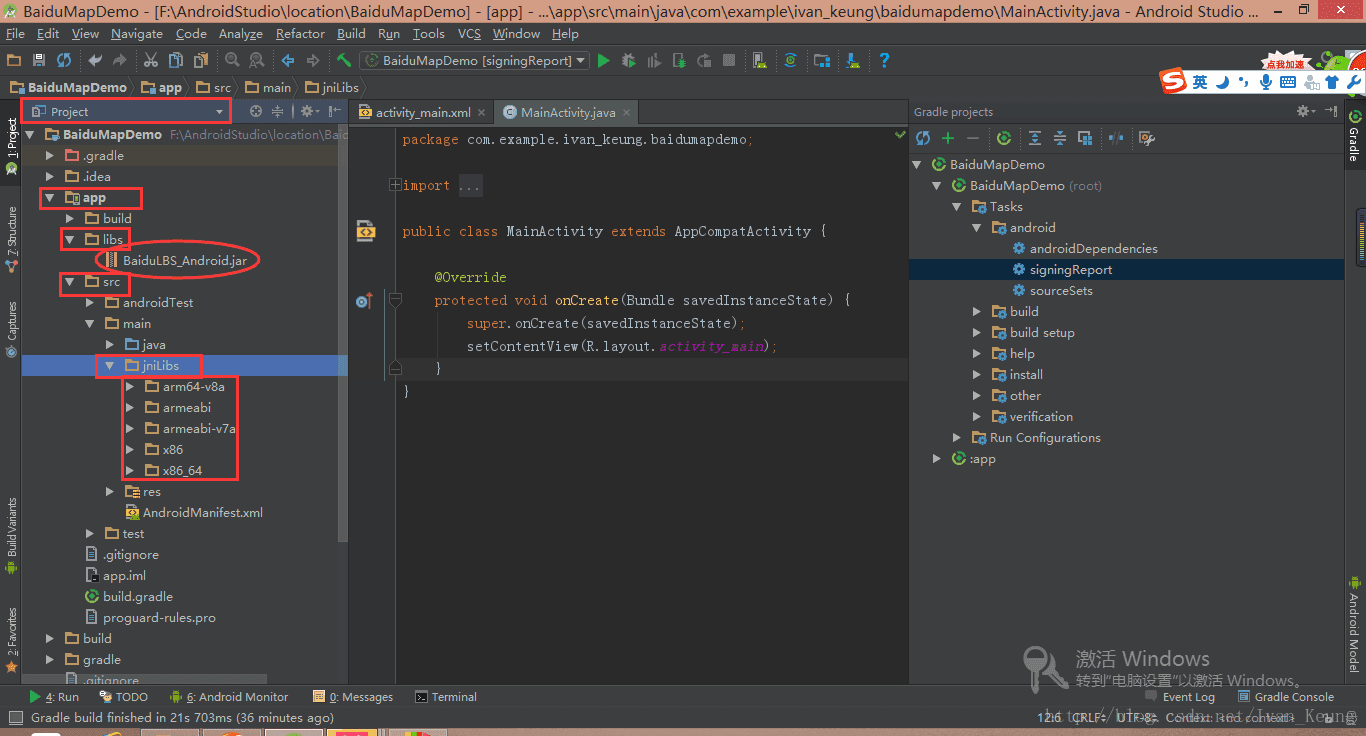
Task: Toggle Gradle offline mode icon
Action: tap(1116, 138)
